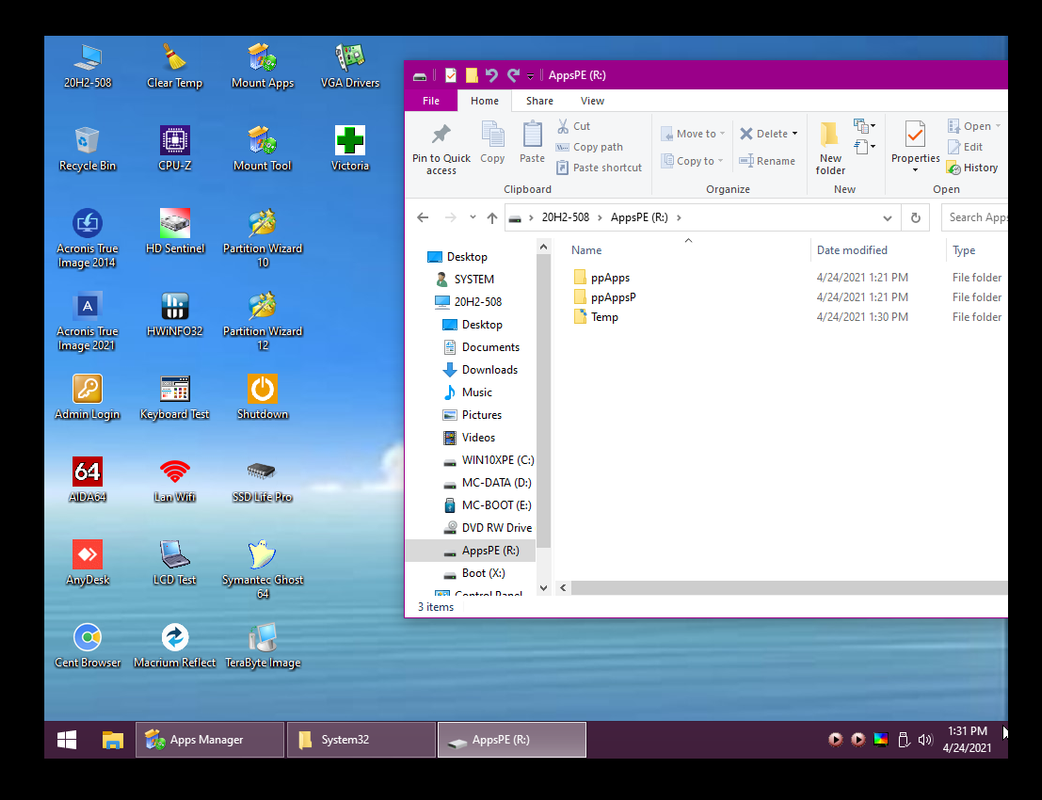Click the History button
Screen dimensions: 1042x800
click(972, 168)
